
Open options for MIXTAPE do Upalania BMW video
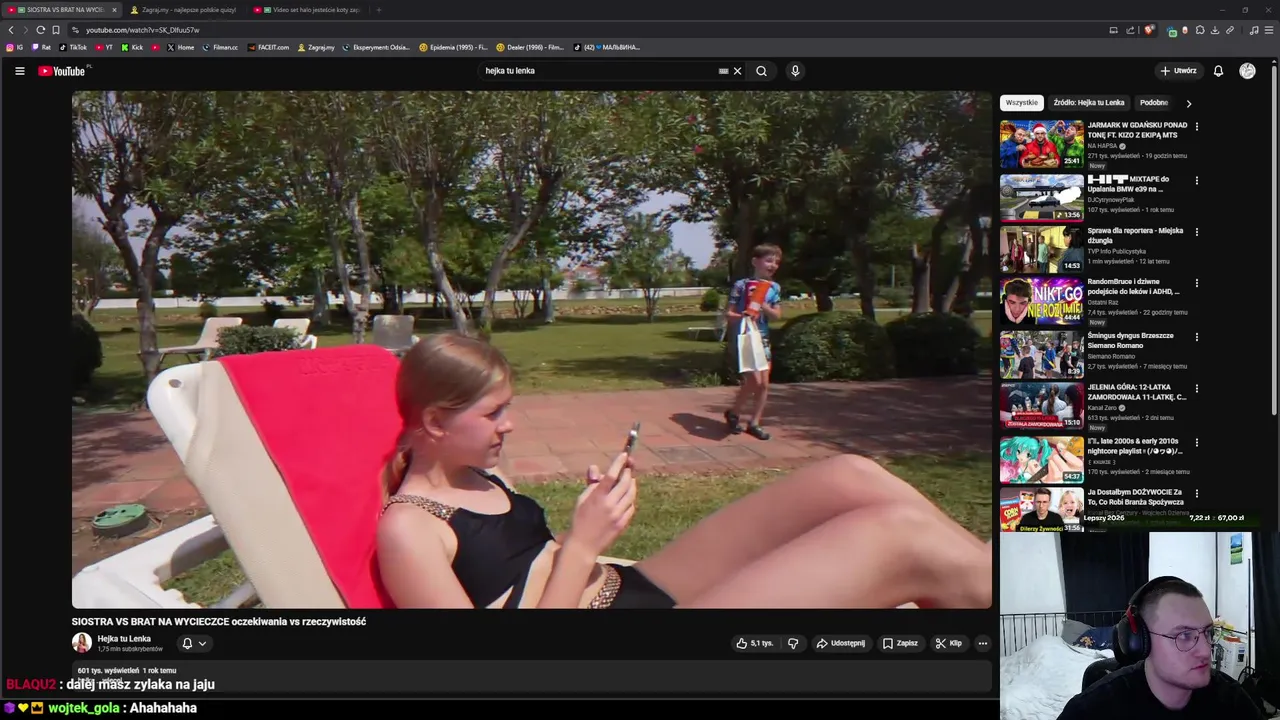pos(1196,181)
